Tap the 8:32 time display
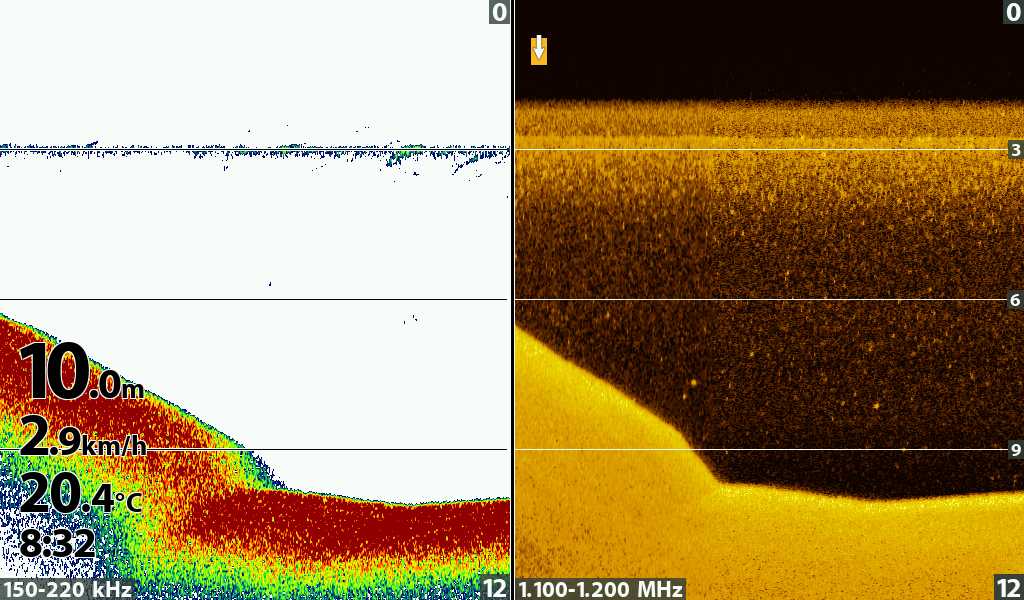 (57, 545)
